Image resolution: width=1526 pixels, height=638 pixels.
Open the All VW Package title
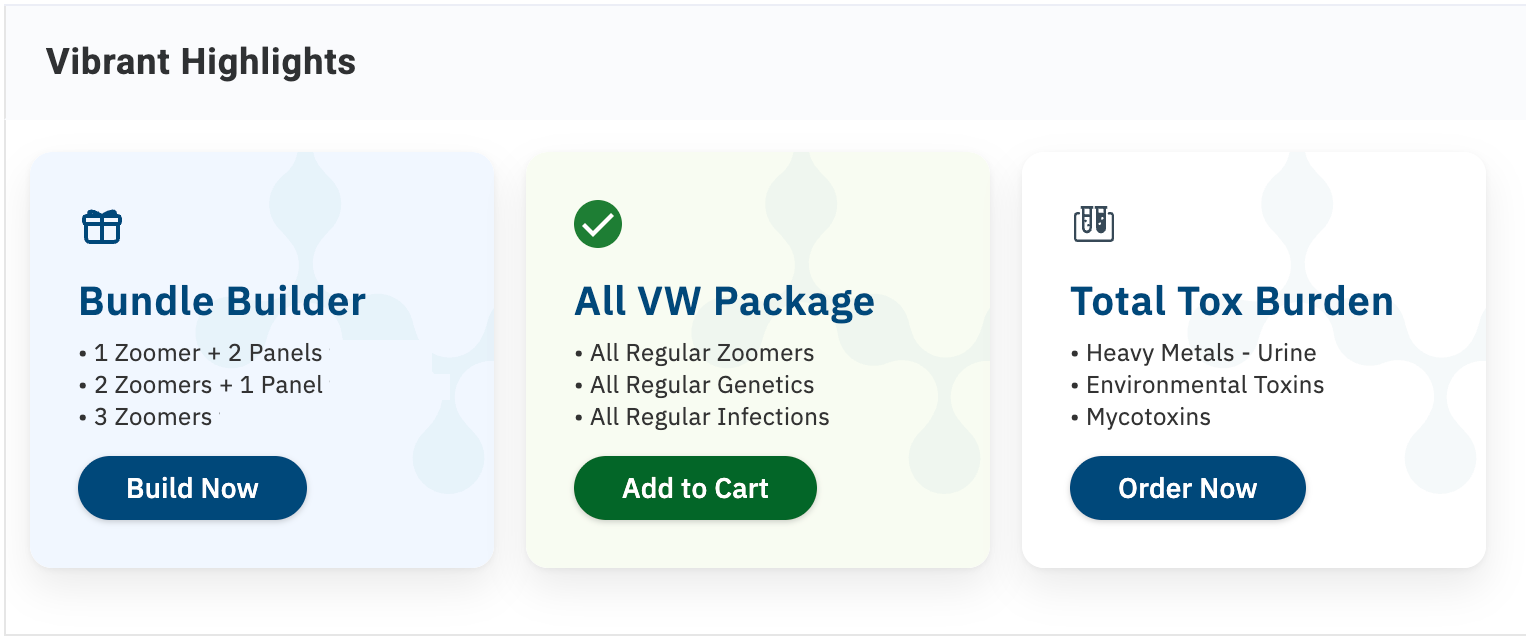coord(724,301)
